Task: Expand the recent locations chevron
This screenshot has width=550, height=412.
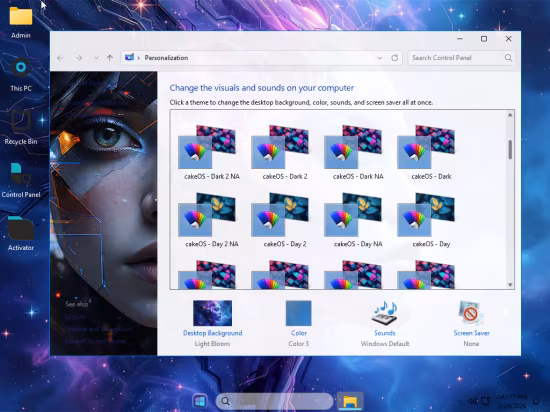Action: point(96,58)
